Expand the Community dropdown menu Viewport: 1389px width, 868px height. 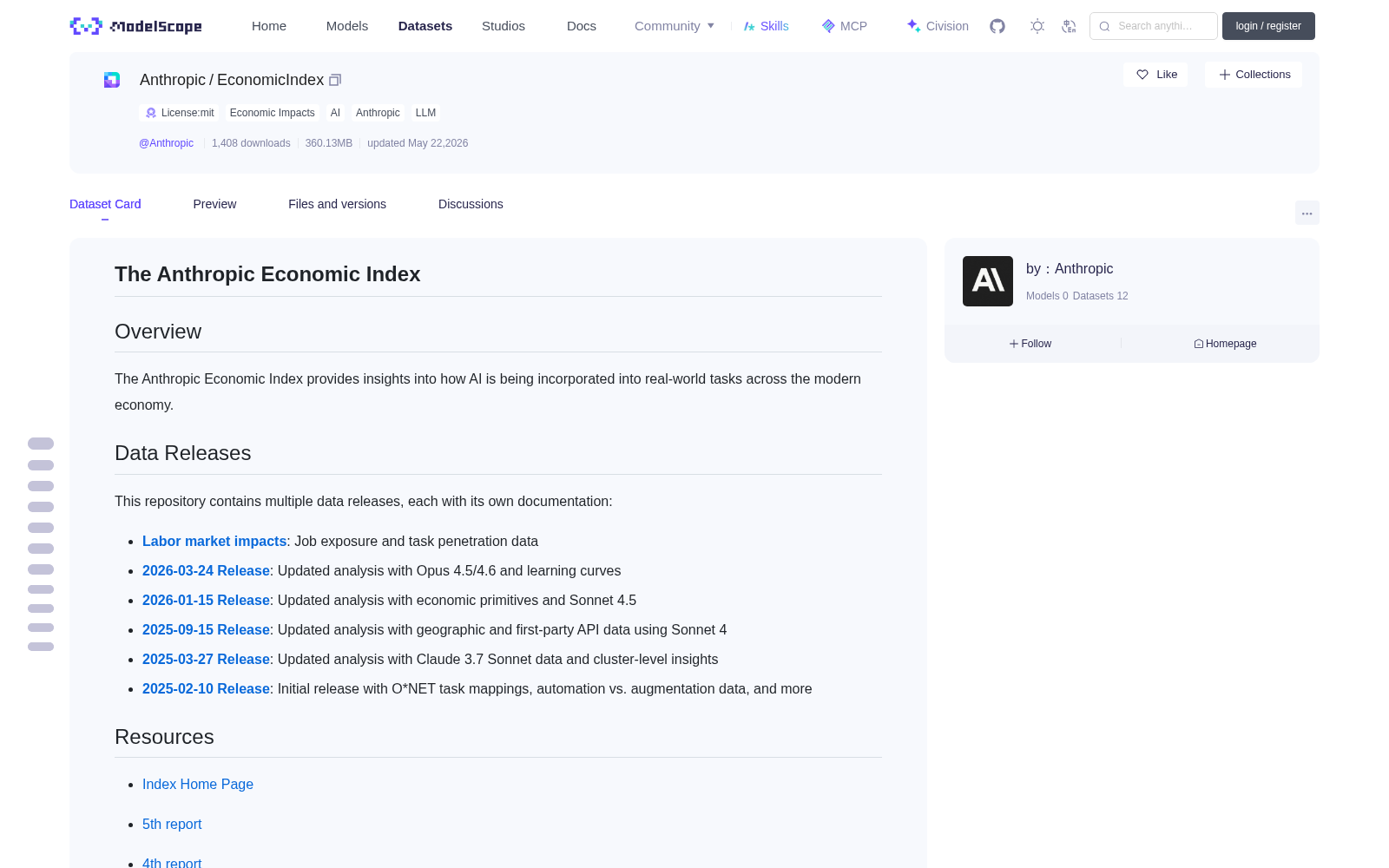(x=675, y=26)
